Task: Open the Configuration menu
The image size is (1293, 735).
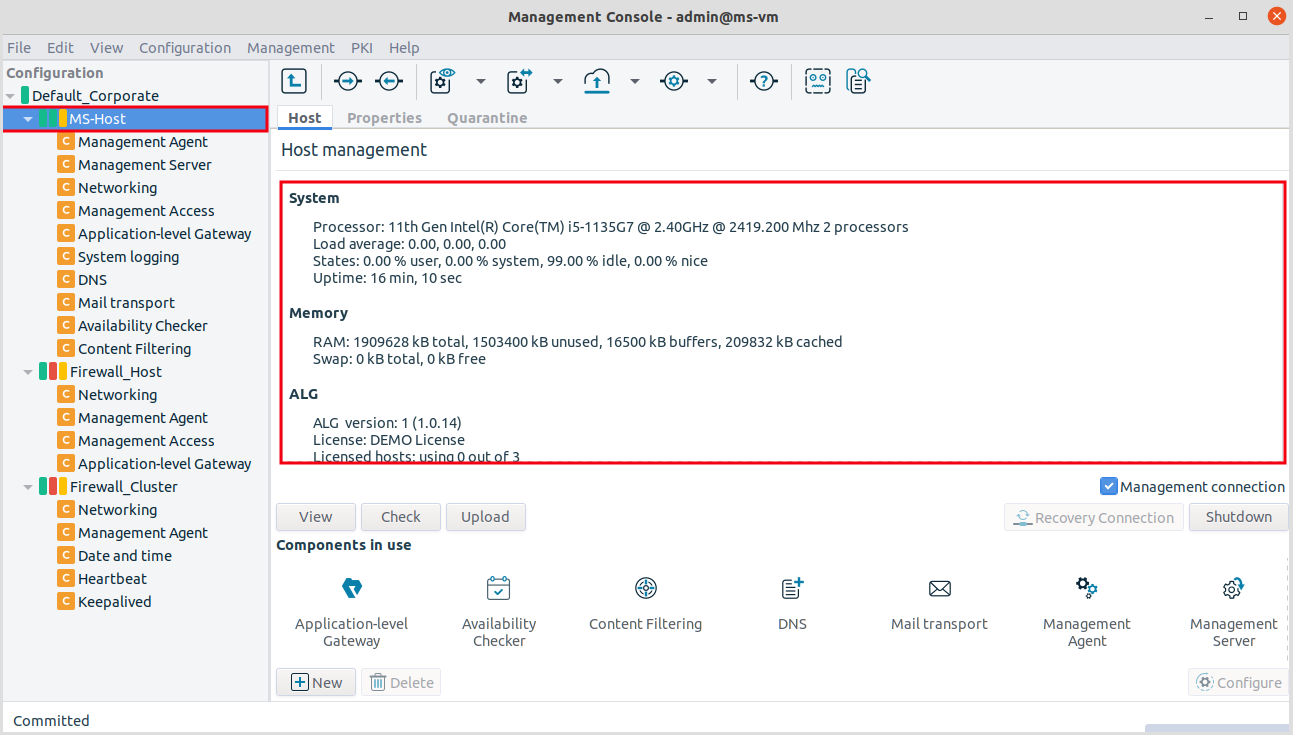Action: (185, 47)
